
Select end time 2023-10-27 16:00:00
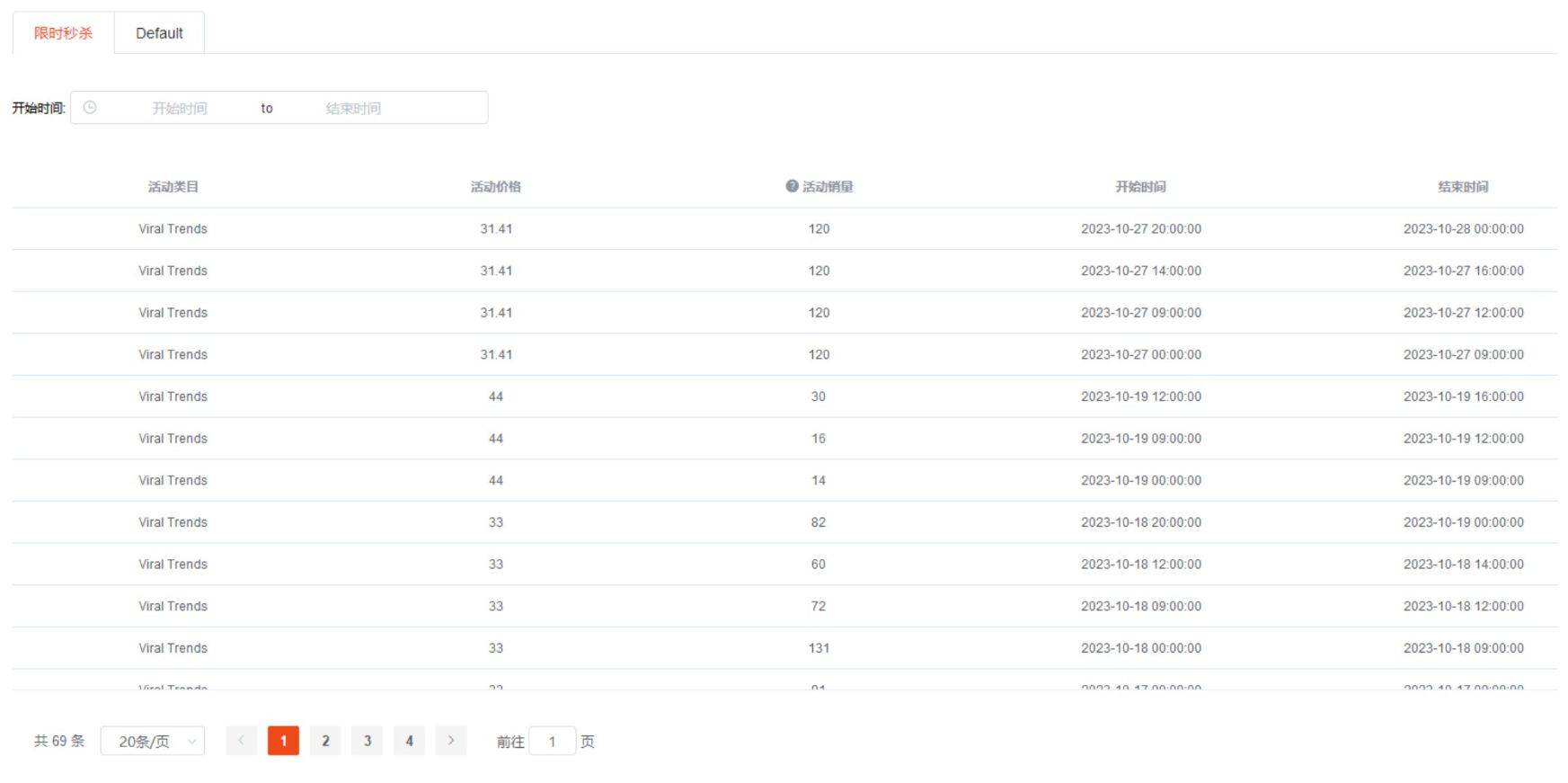point(1464,271)
